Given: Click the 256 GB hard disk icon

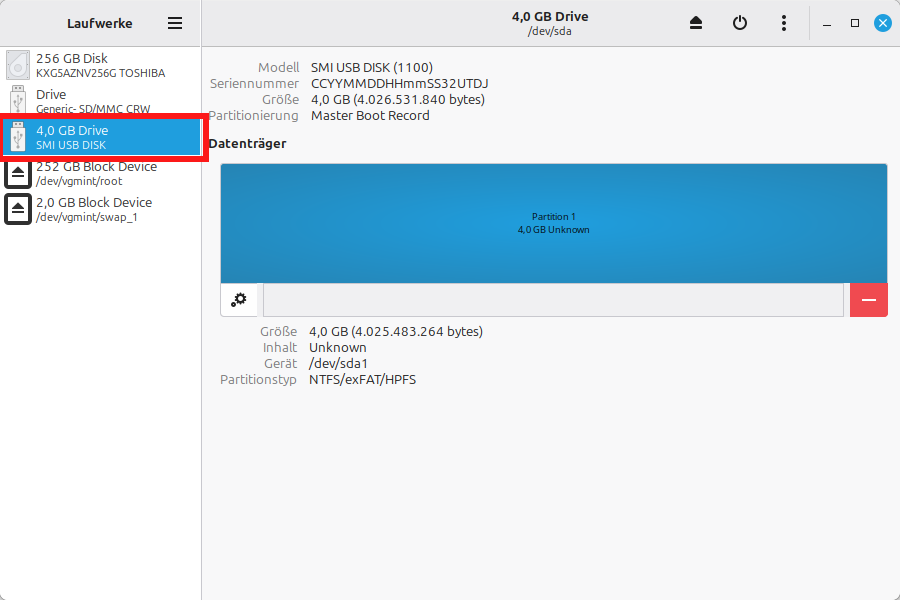Looking at the screenshot, I should tap(18, 65).
